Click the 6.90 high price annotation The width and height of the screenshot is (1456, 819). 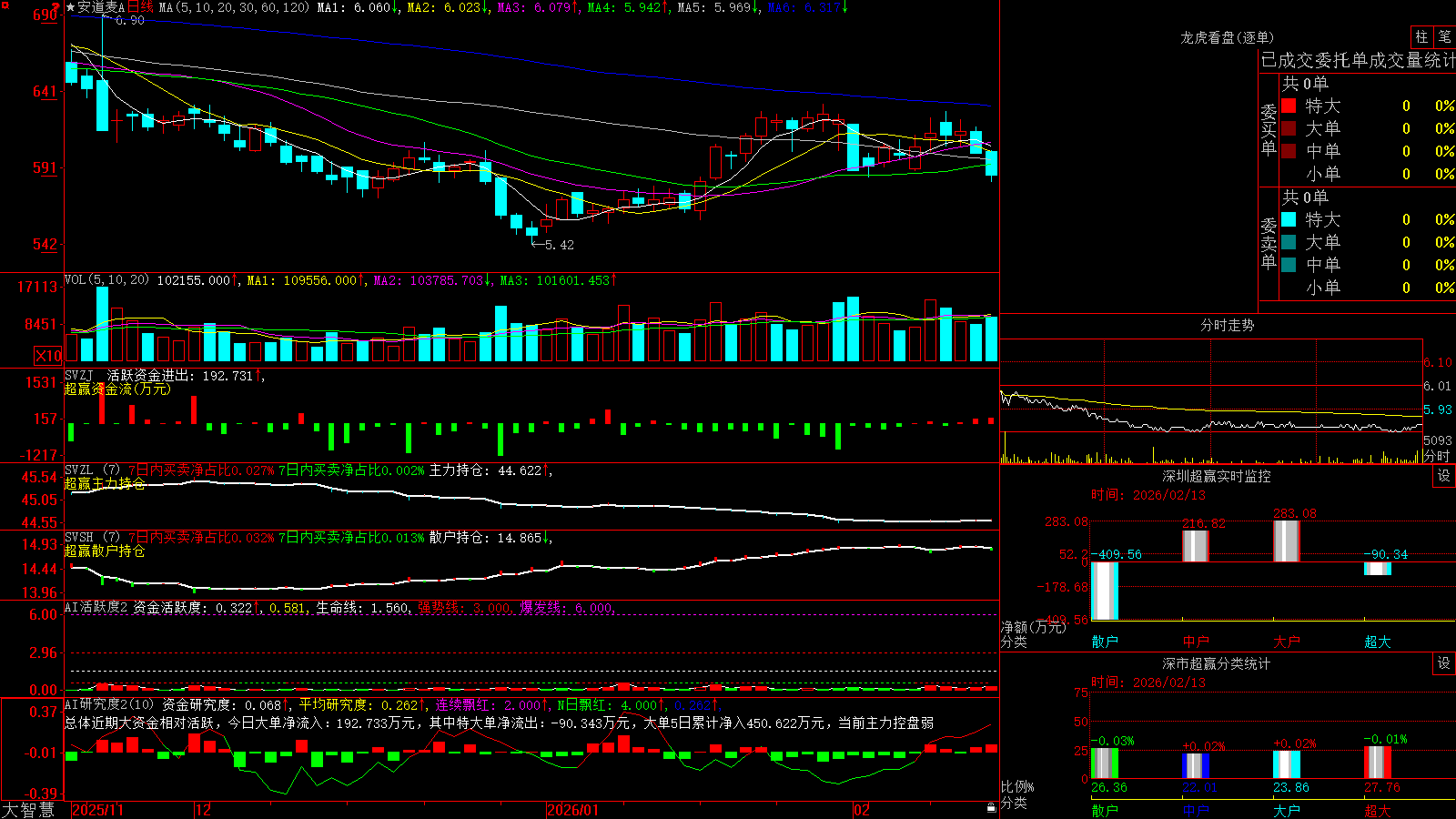pyautogui.click(x=129, y=20)
